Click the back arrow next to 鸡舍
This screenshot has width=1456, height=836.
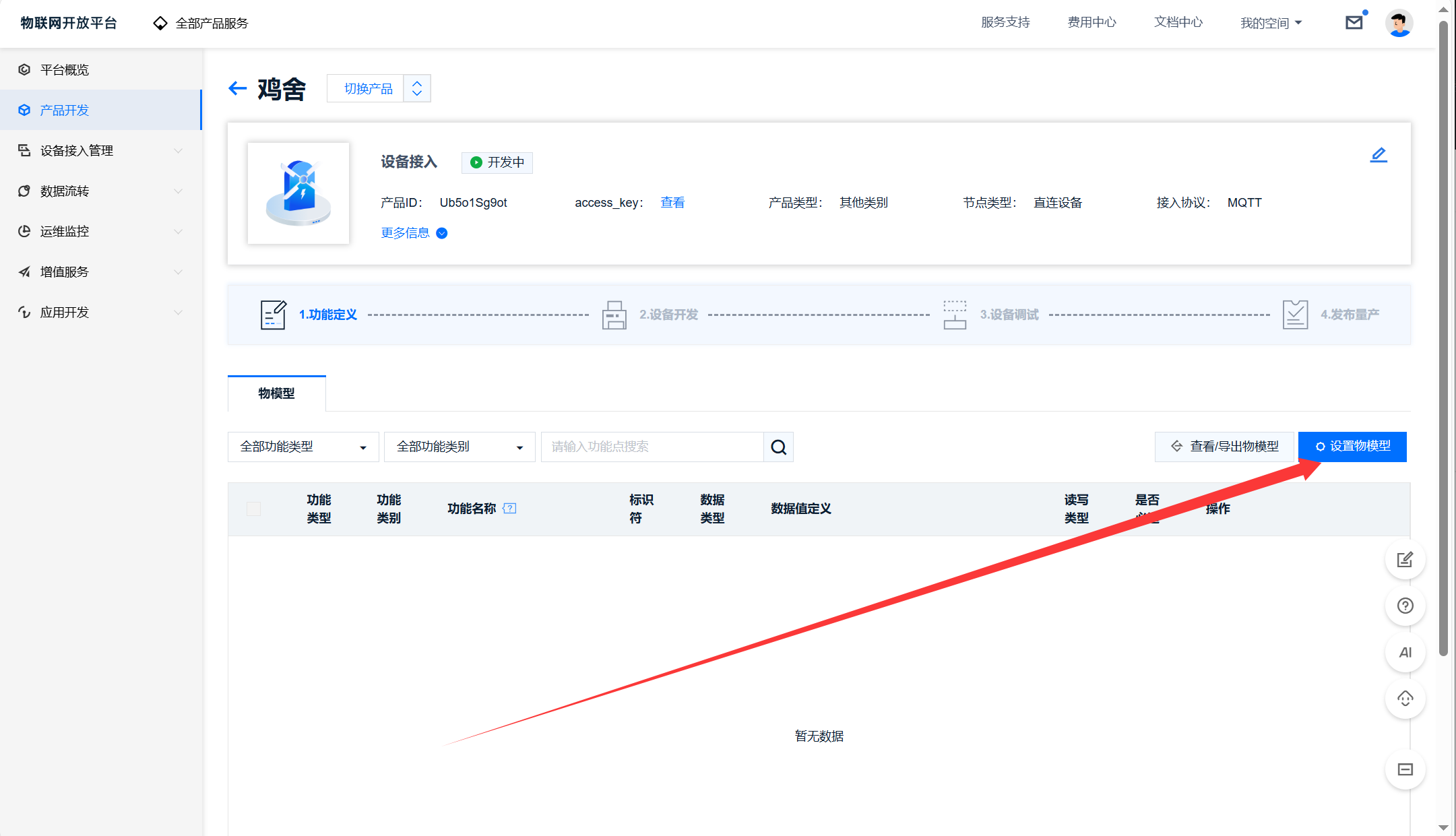tap(237, 88)
